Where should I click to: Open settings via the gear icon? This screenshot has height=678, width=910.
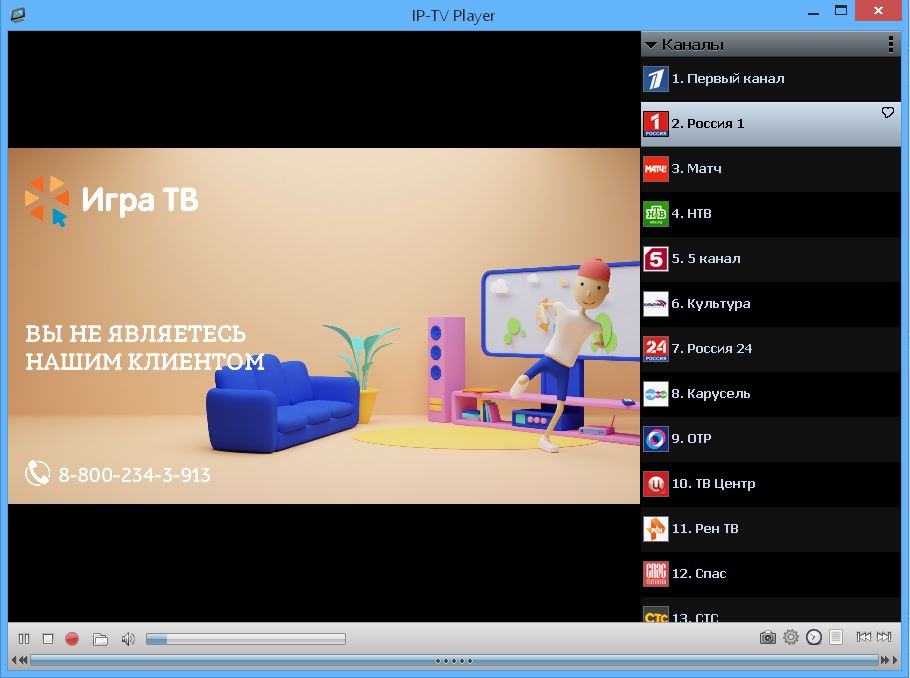click(790, 637)
